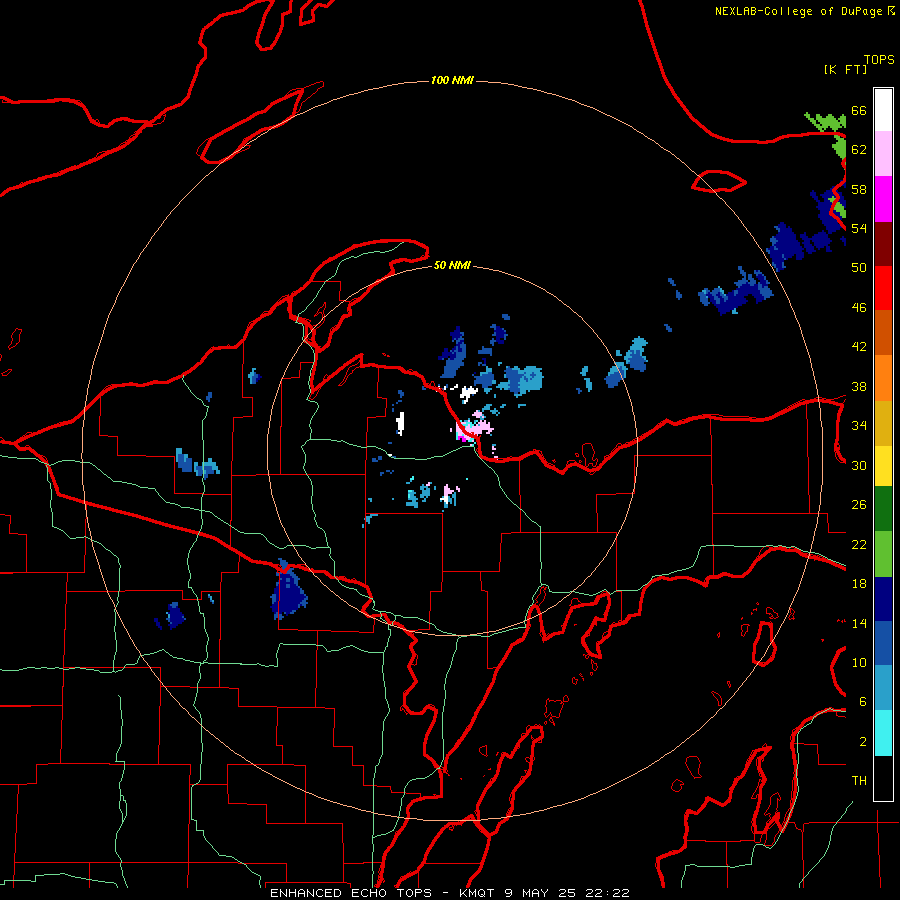Click the dark green 26 kft swatch

pyautogui.click(x=883, y=509)
